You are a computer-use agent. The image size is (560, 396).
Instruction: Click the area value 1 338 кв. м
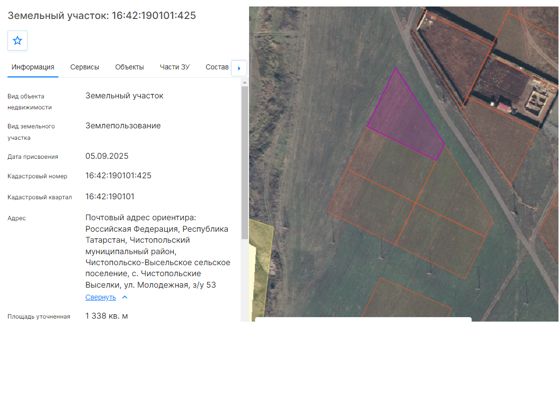coord(106,316)
